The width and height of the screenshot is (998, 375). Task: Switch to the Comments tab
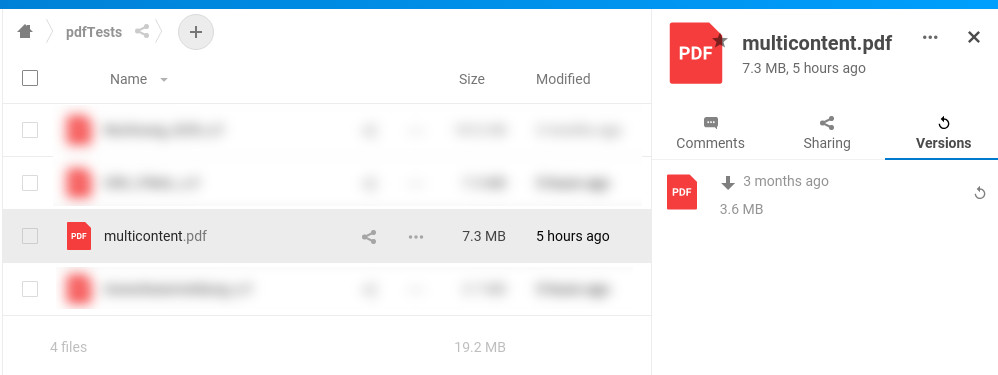click(710, 134)
